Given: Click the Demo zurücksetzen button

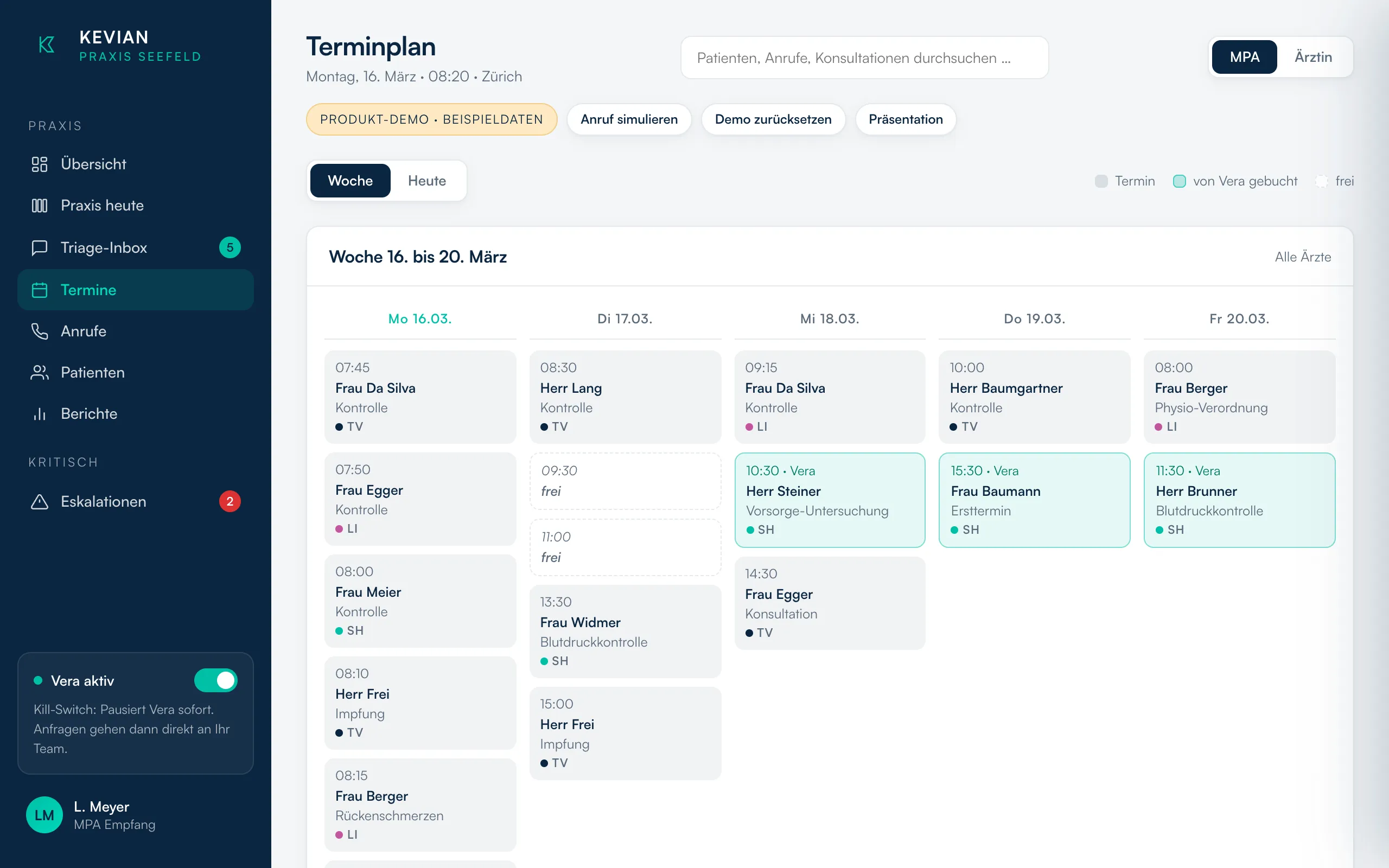Looking at the screenshot, I should point(773,119).
